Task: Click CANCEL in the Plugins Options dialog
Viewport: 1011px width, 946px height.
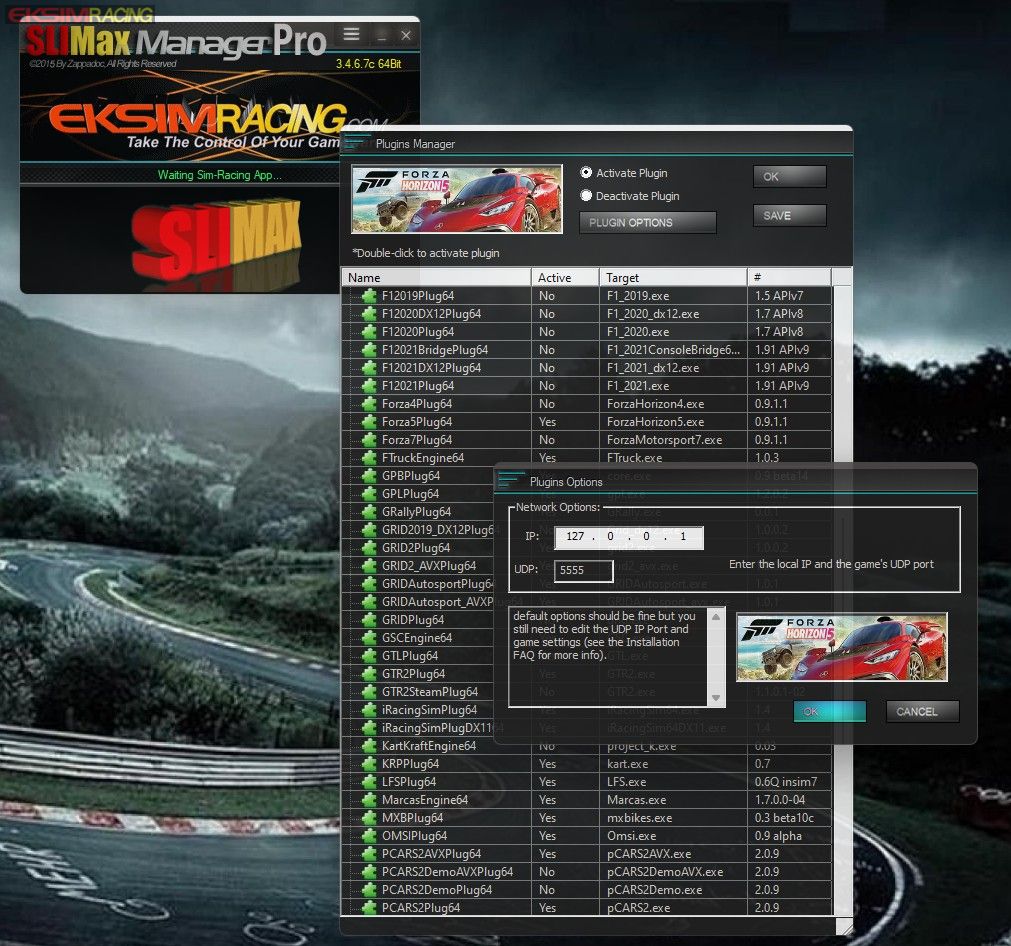Action: click(x=922, y=711)
